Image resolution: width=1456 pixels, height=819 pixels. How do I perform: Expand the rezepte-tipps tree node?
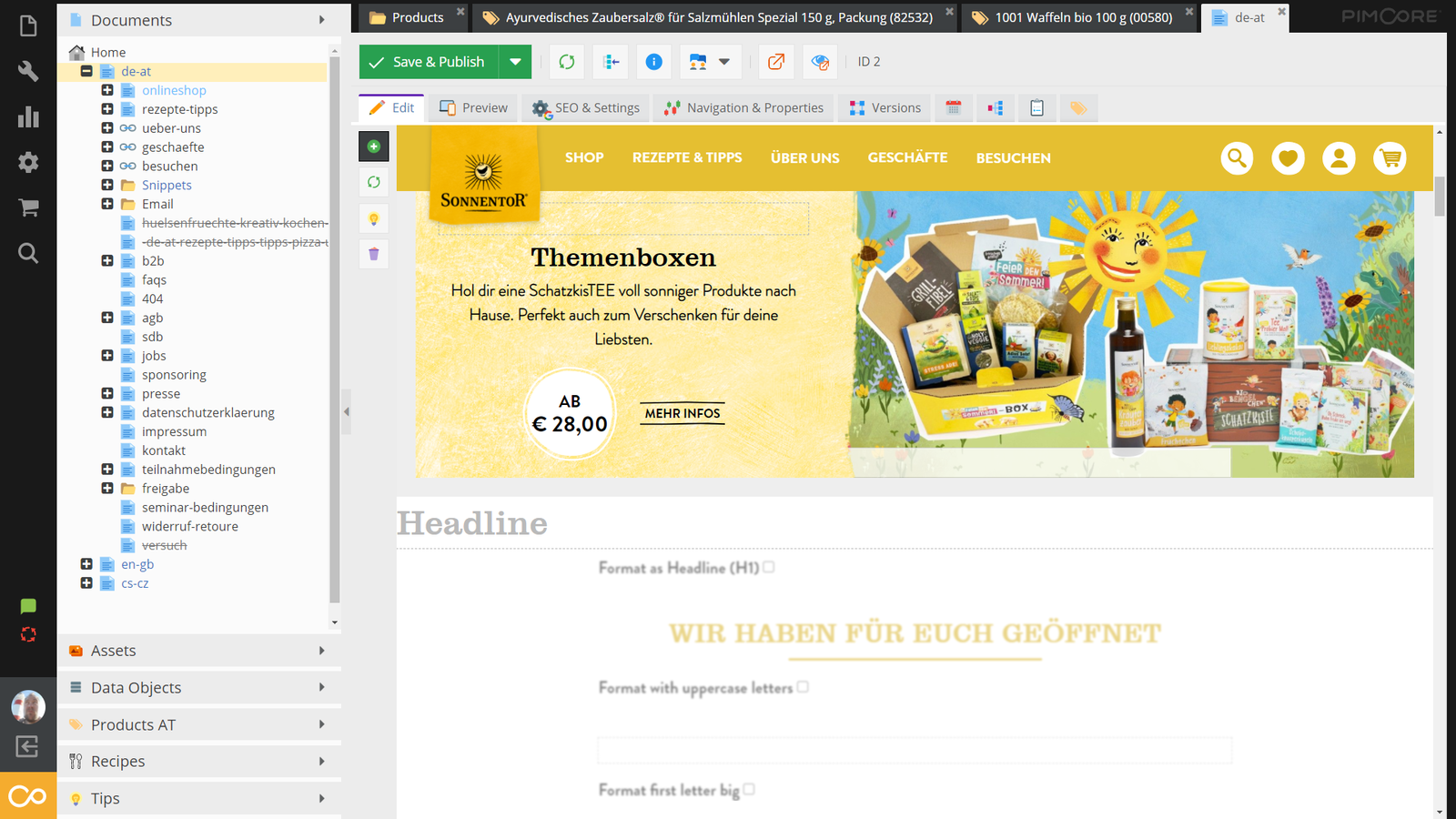point(107,109)
